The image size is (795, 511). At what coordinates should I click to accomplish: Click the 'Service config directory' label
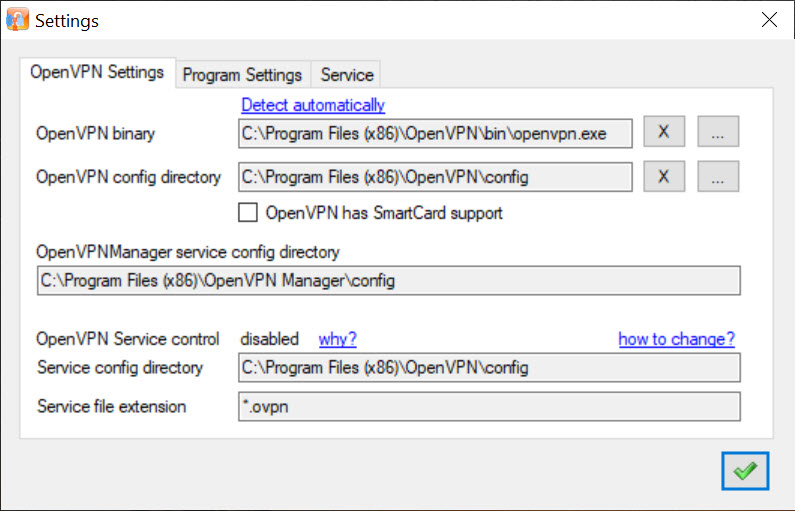(120, 368)
